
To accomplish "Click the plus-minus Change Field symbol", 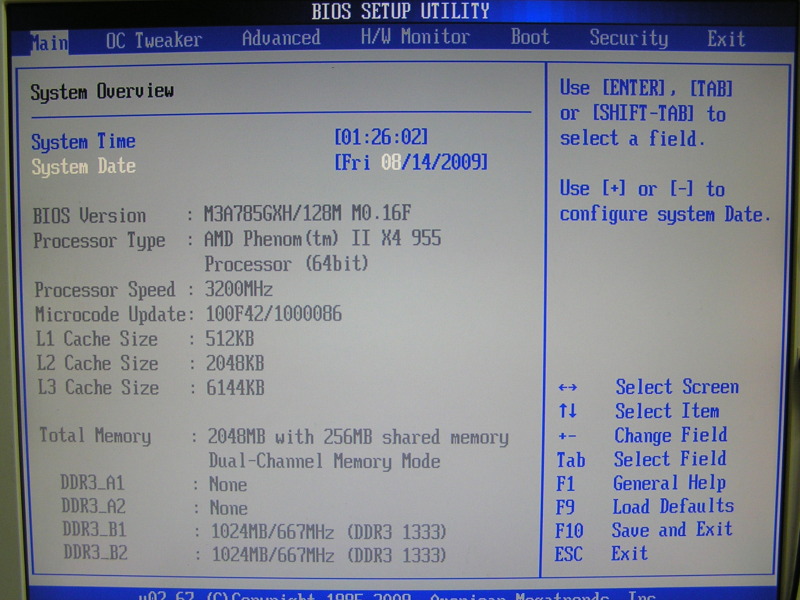I will pos(567,436).
